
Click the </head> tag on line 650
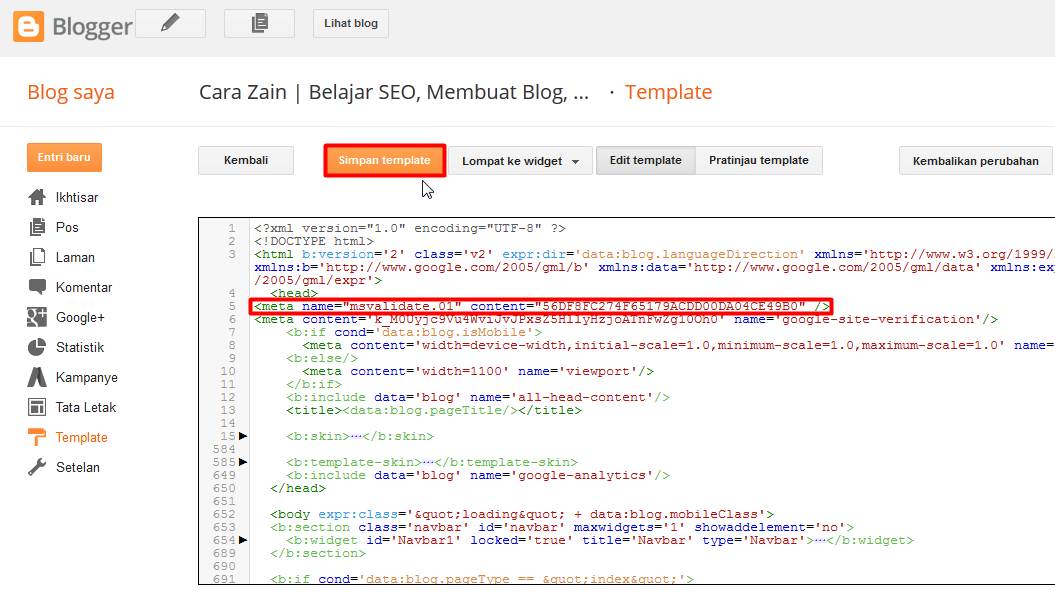point(297,488)
